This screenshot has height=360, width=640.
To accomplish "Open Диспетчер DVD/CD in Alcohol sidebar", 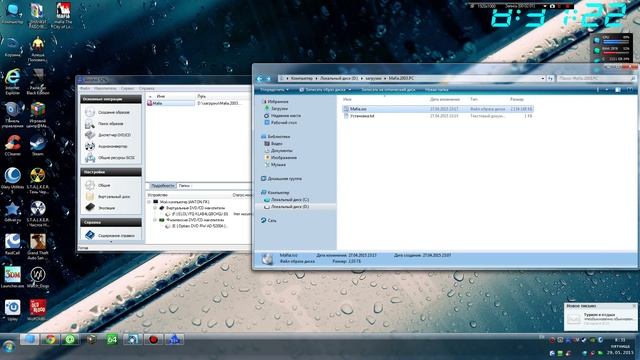I will point(109,135).
